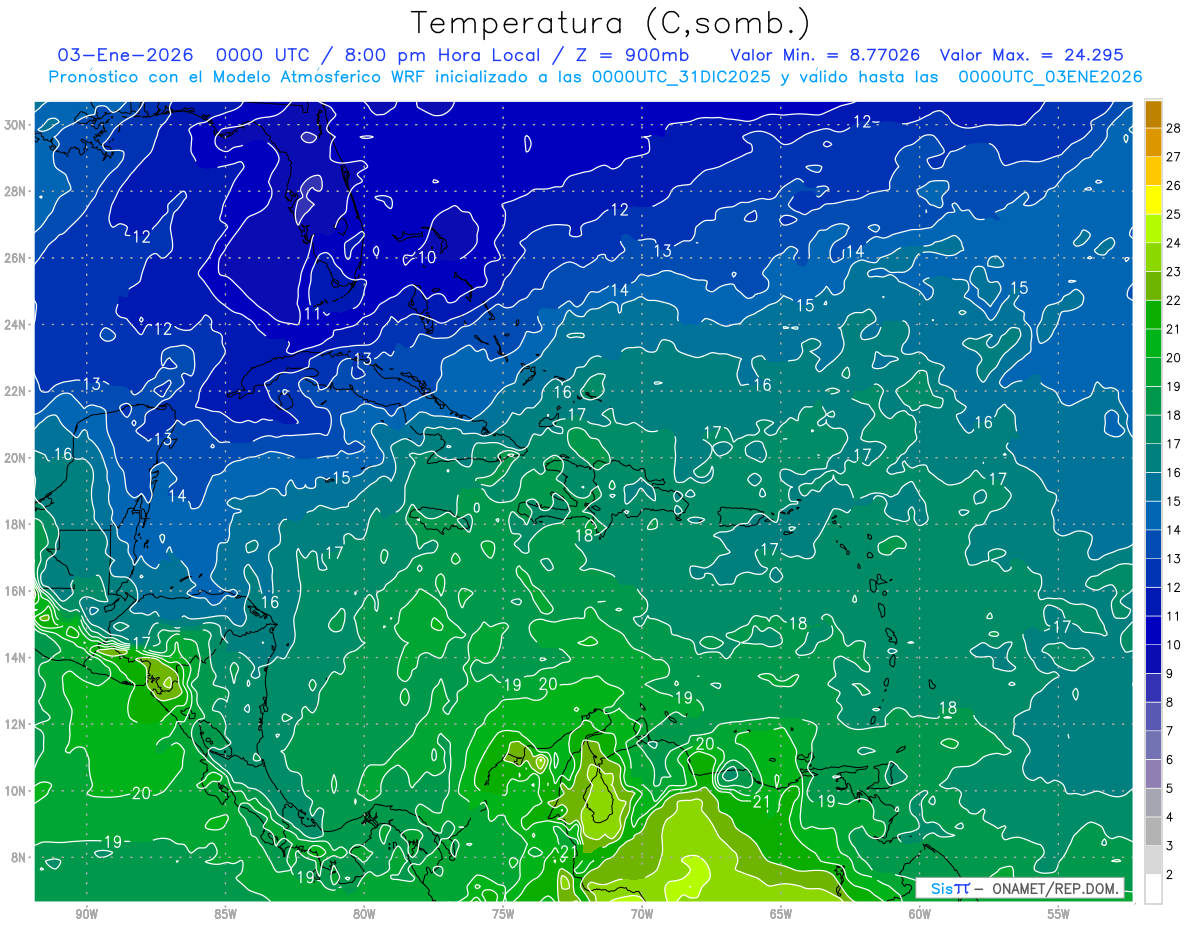Click the color scale label "22"
The height and width of the screenshot is (927, 1200).
coord(1174,300)
